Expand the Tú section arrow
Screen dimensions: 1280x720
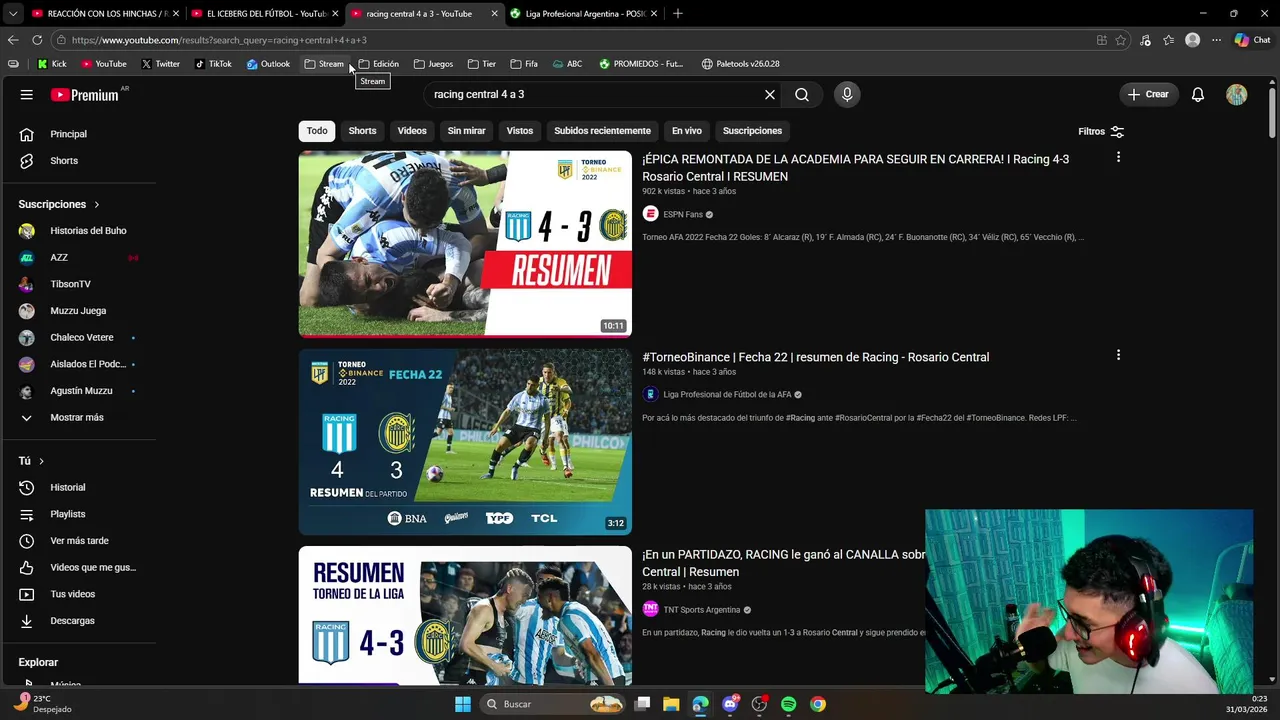(41, 461)
